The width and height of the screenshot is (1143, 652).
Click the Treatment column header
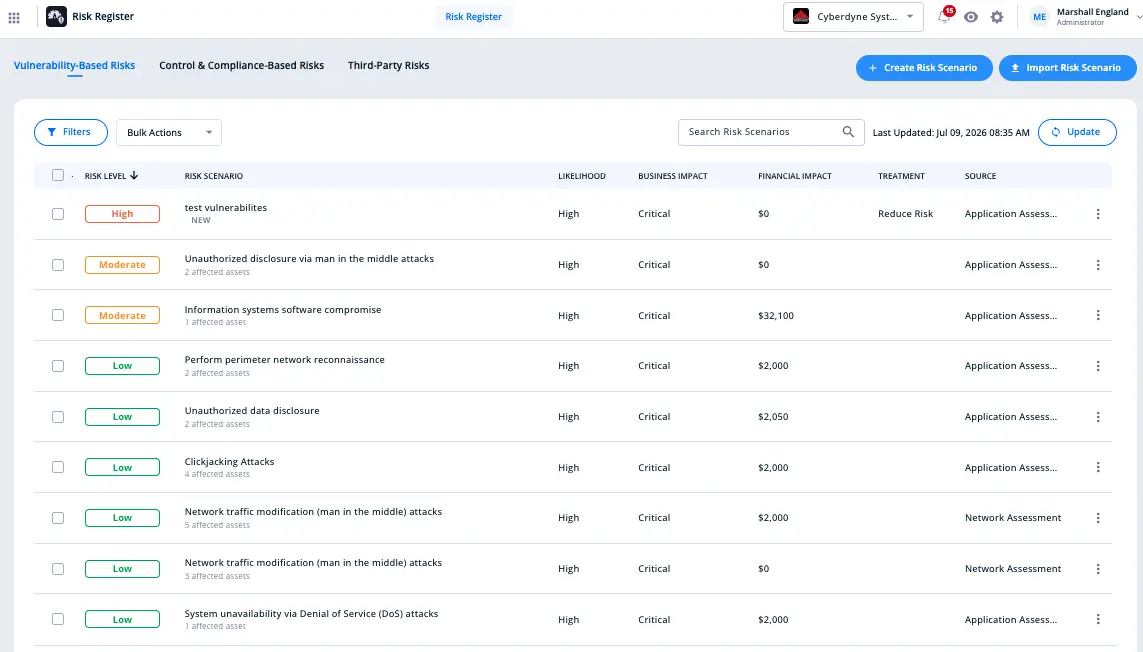click(901, 176)
